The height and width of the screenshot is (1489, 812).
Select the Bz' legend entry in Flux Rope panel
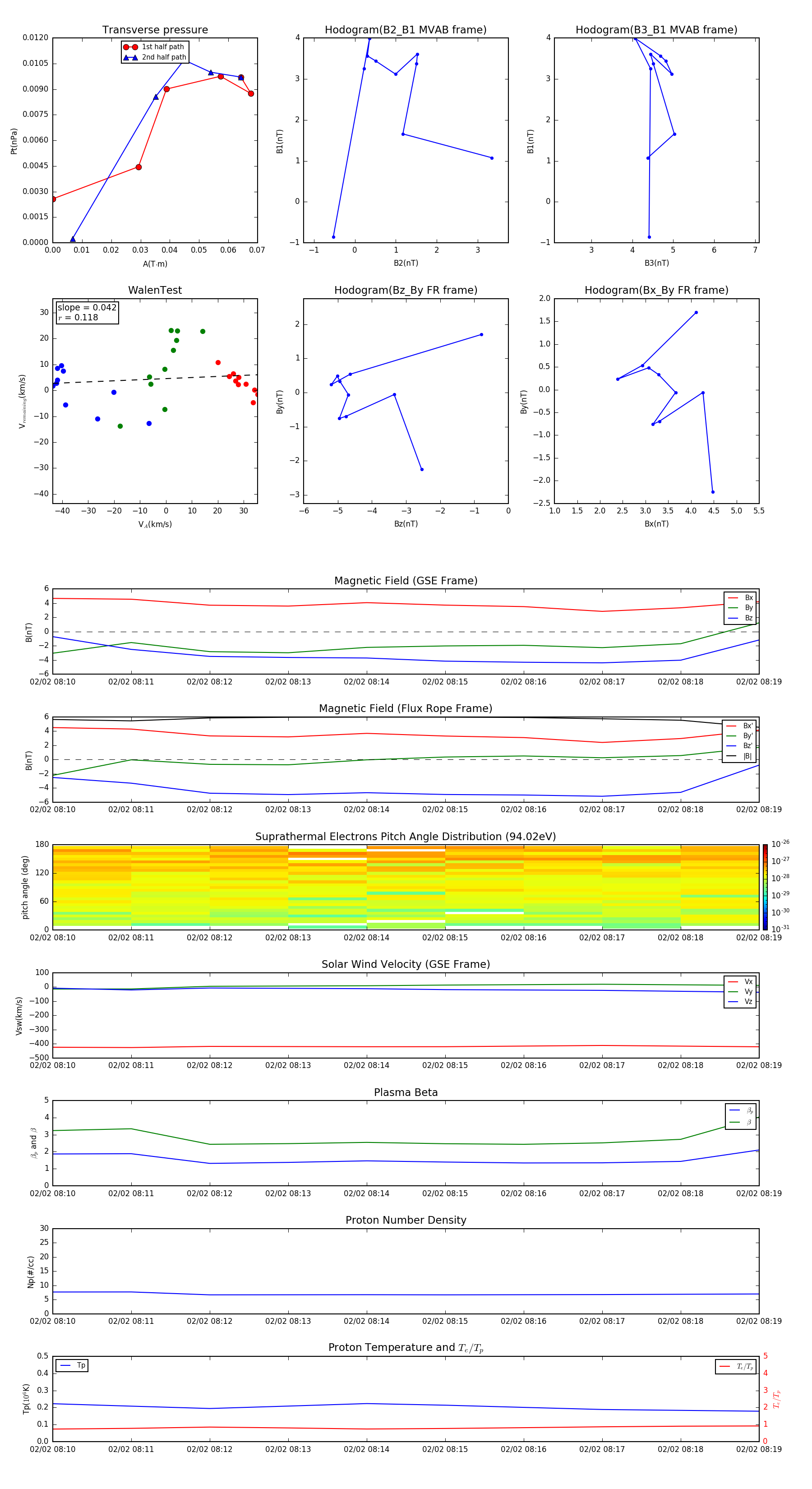740,746
